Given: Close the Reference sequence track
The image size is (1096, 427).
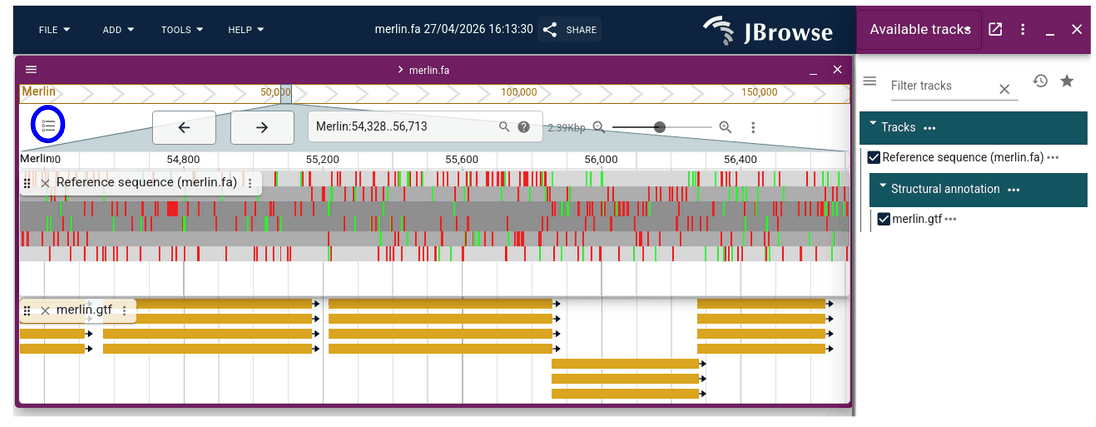Looking at the screenshot, I should coord(45,183).
